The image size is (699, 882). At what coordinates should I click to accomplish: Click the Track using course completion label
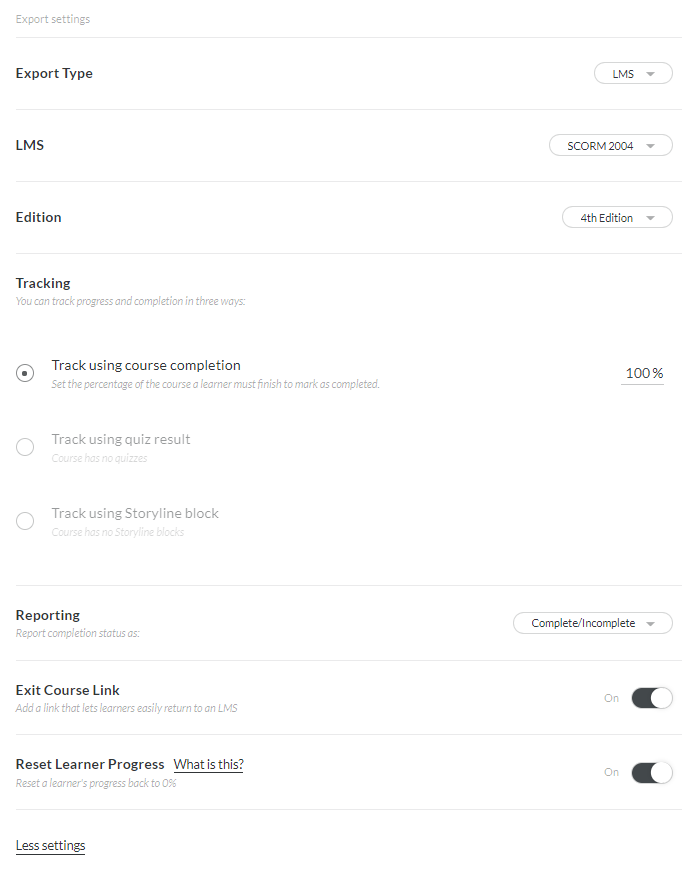pos(146,365)
